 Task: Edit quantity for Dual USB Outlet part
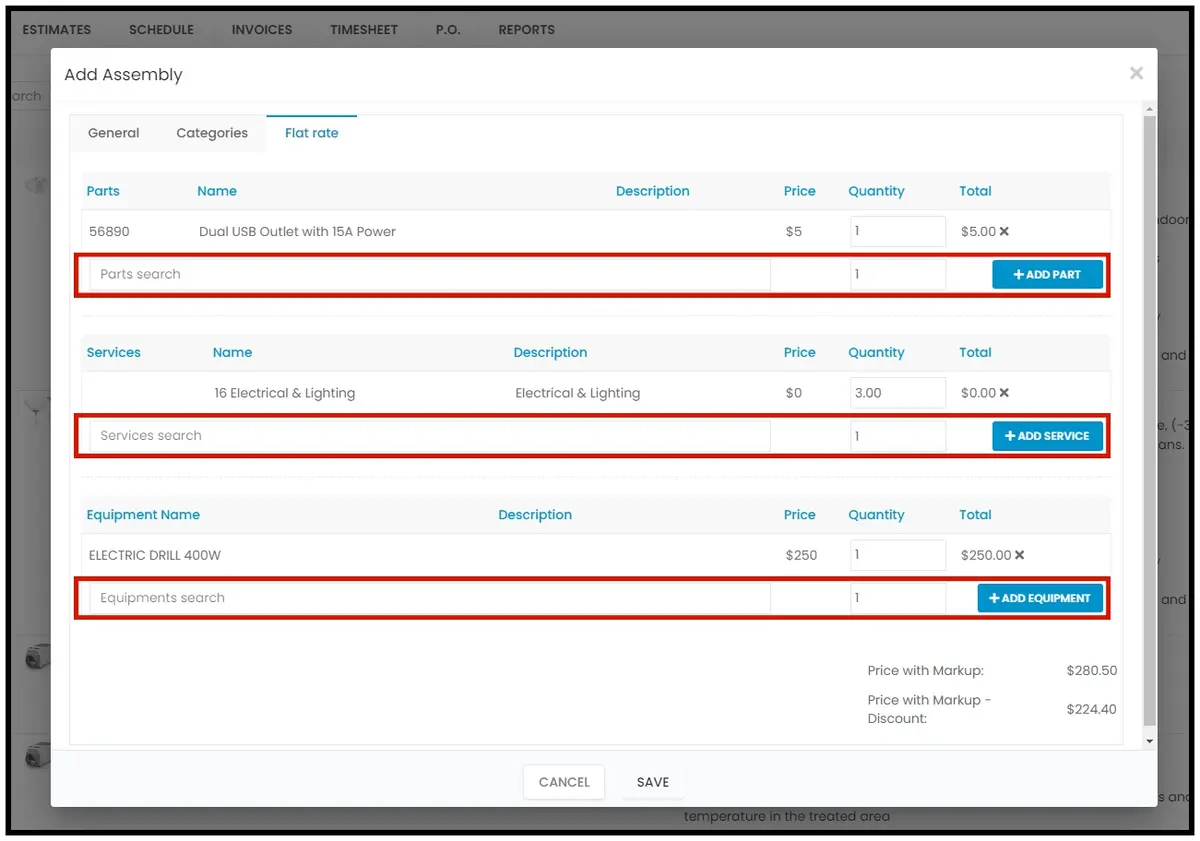coord(898,232)
